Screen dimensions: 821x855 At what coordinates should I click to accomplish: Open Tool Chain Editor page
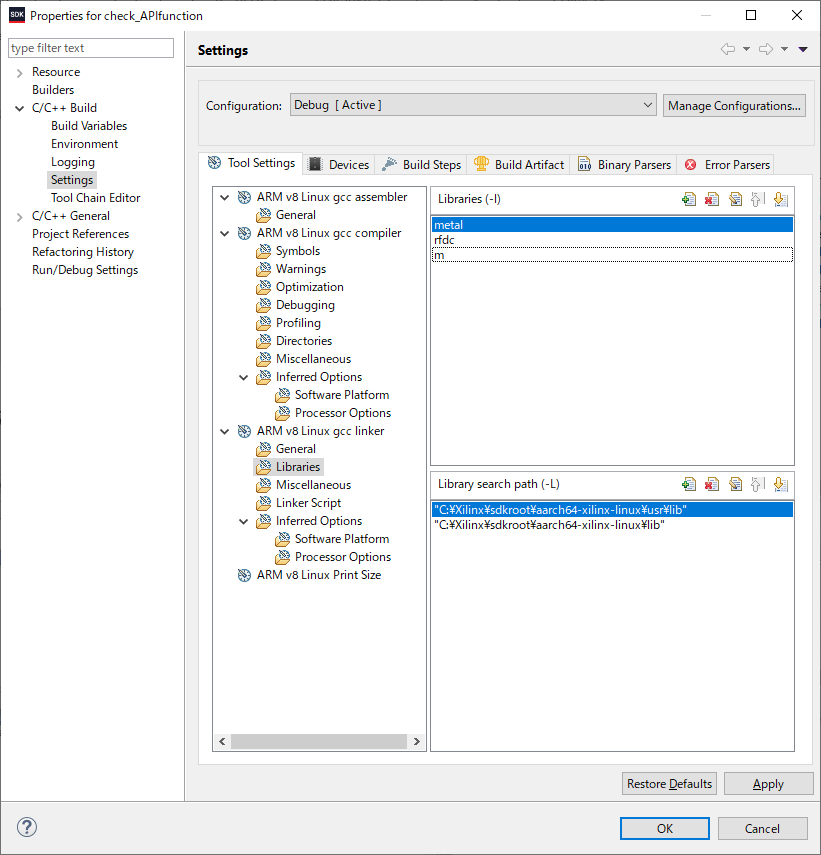[x=95, y=198]
